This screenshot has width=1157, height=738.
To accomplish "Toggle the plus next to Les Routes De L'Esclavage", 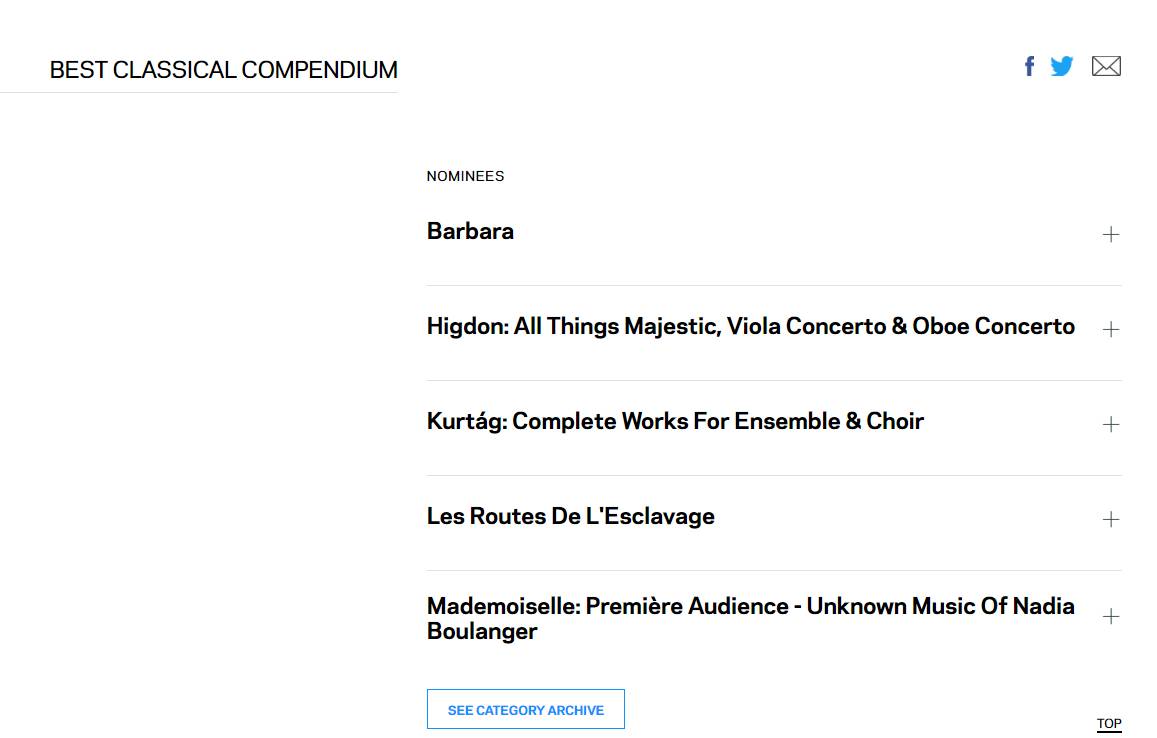I will (x=1111, y=520).
